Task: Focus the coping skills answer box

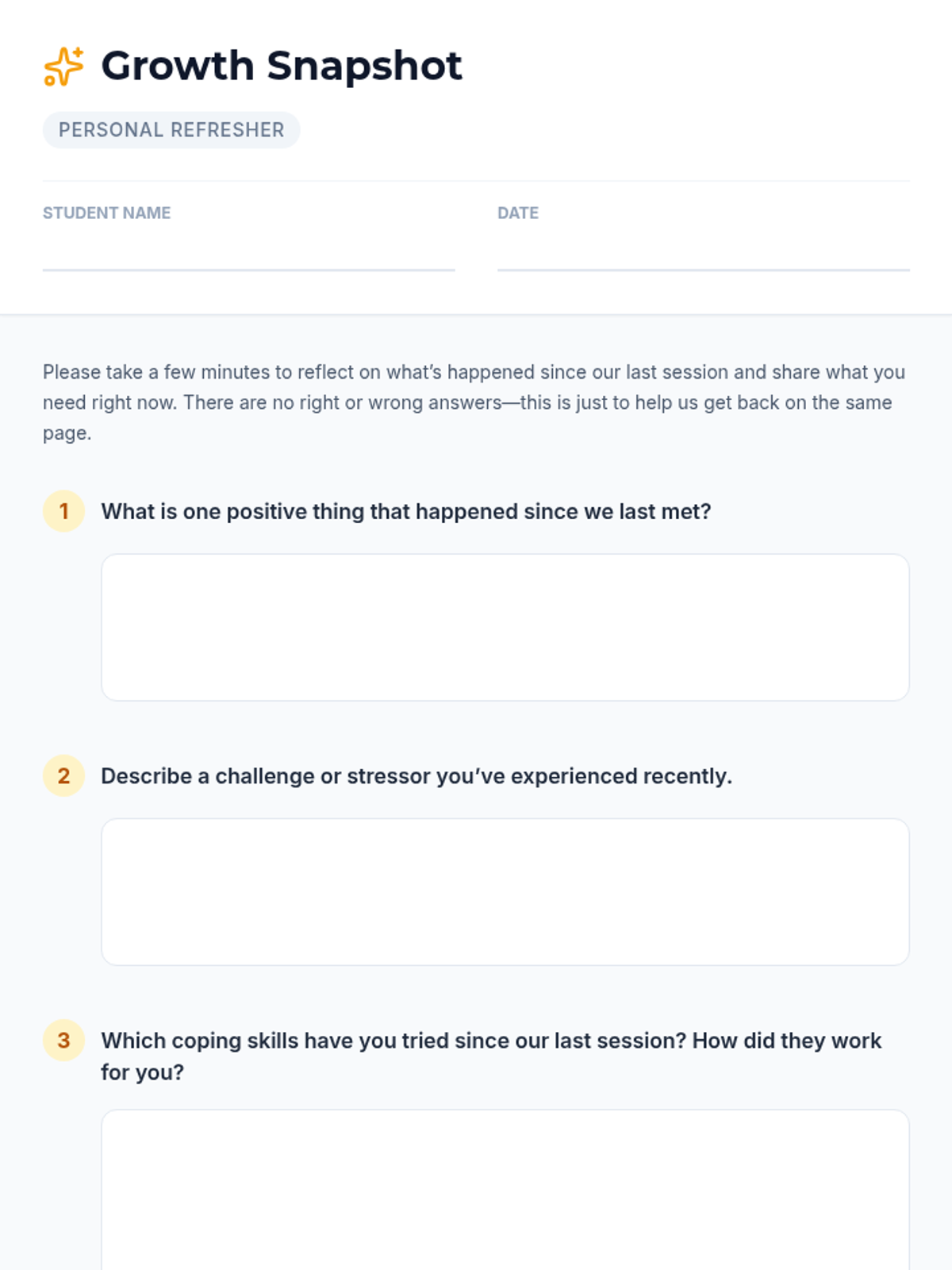Action: click(x=505, y=1191)
